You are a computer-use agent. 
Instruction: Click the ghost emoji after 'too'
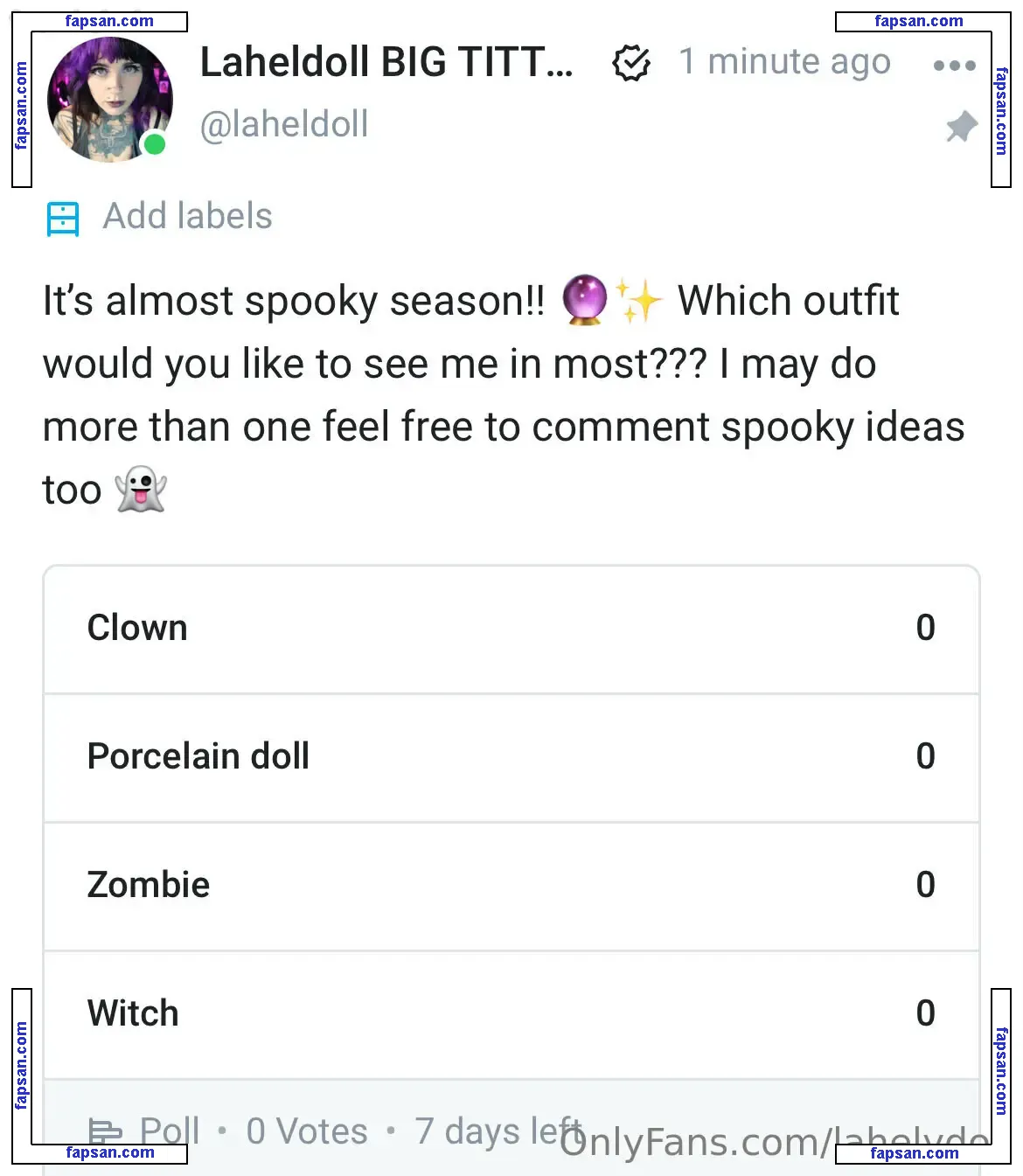[141, 490]
